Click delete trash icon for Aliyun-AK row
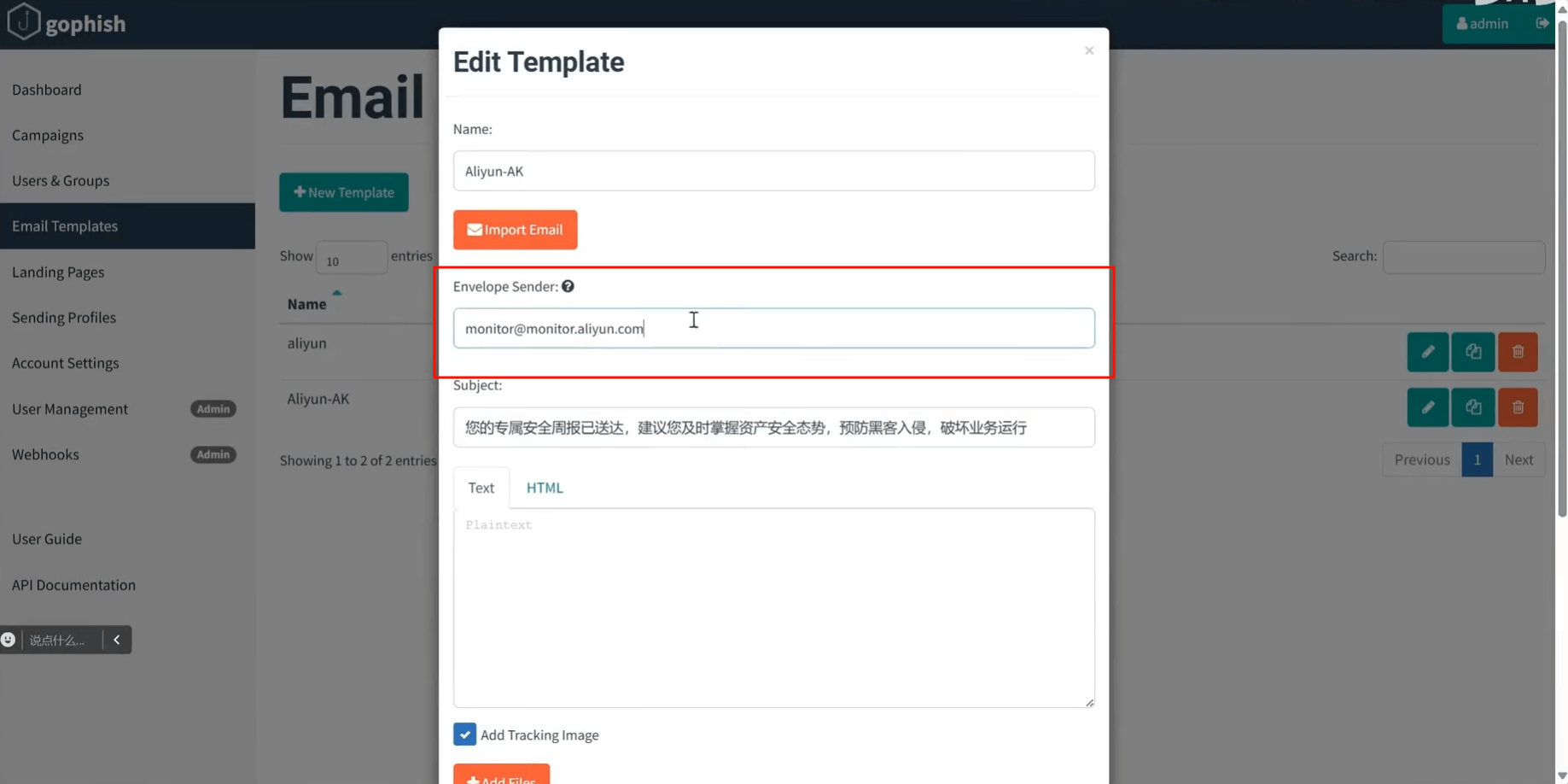 1518,407
